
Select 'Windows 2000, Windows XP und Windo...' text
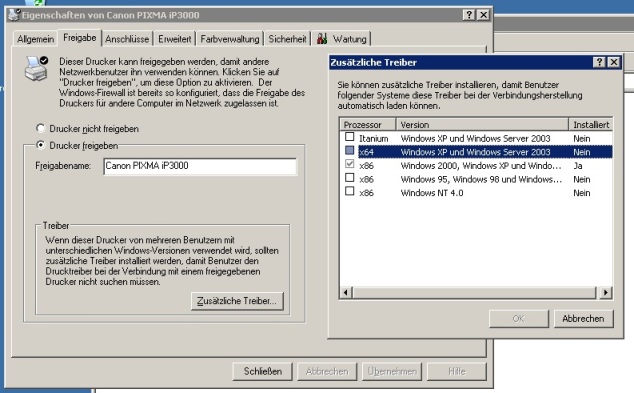tap(481, 166)
